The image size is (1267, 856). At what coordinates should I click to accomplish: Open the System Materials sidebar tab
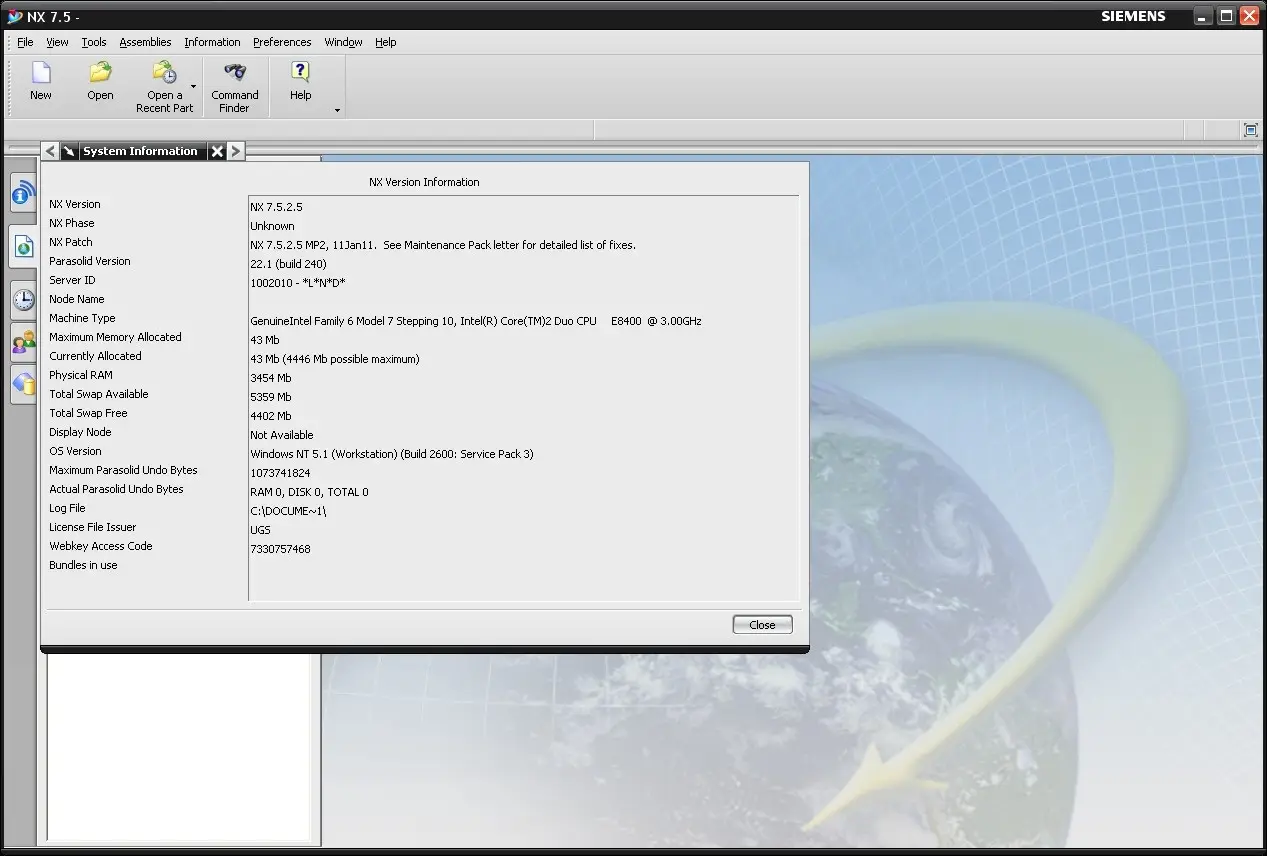[x=23, y=383]
